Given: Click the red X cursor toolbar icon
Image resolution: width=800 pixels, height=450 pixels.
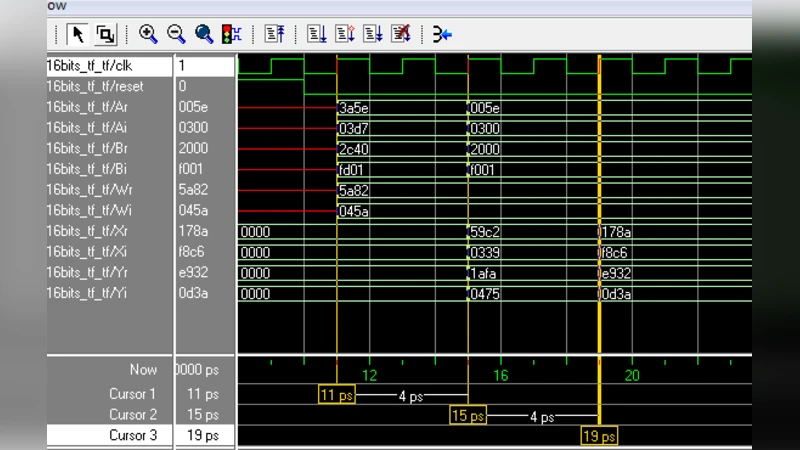Looking at the screenshot, I should (401, 35).
